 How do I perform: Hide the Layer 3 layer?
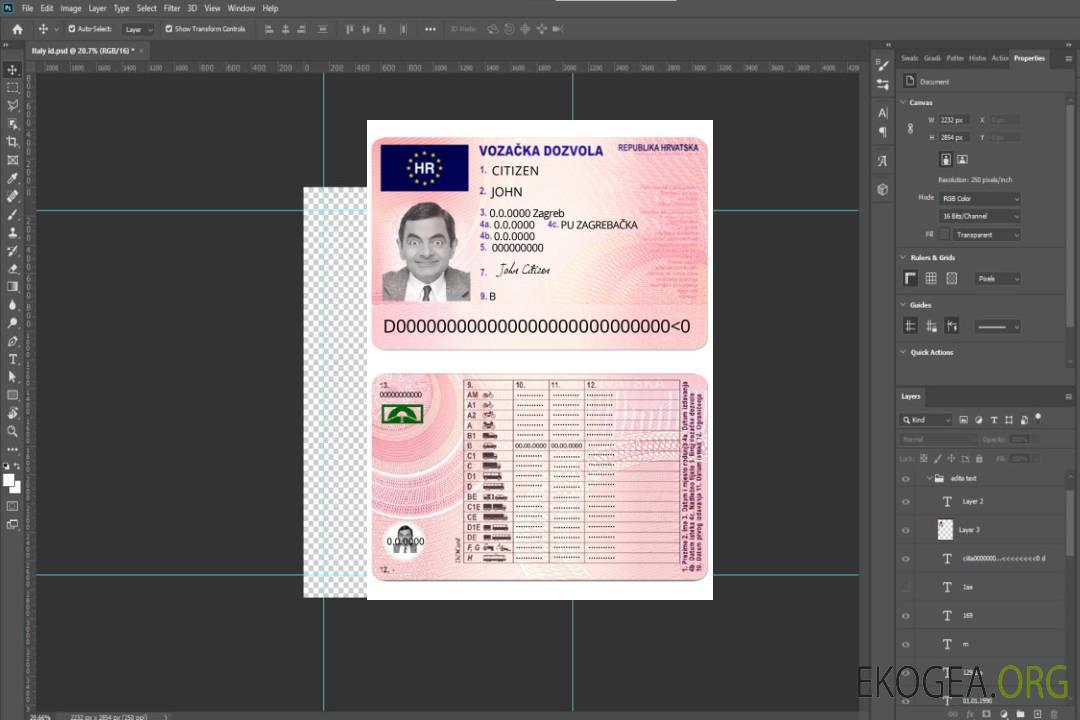pos(906,531)
